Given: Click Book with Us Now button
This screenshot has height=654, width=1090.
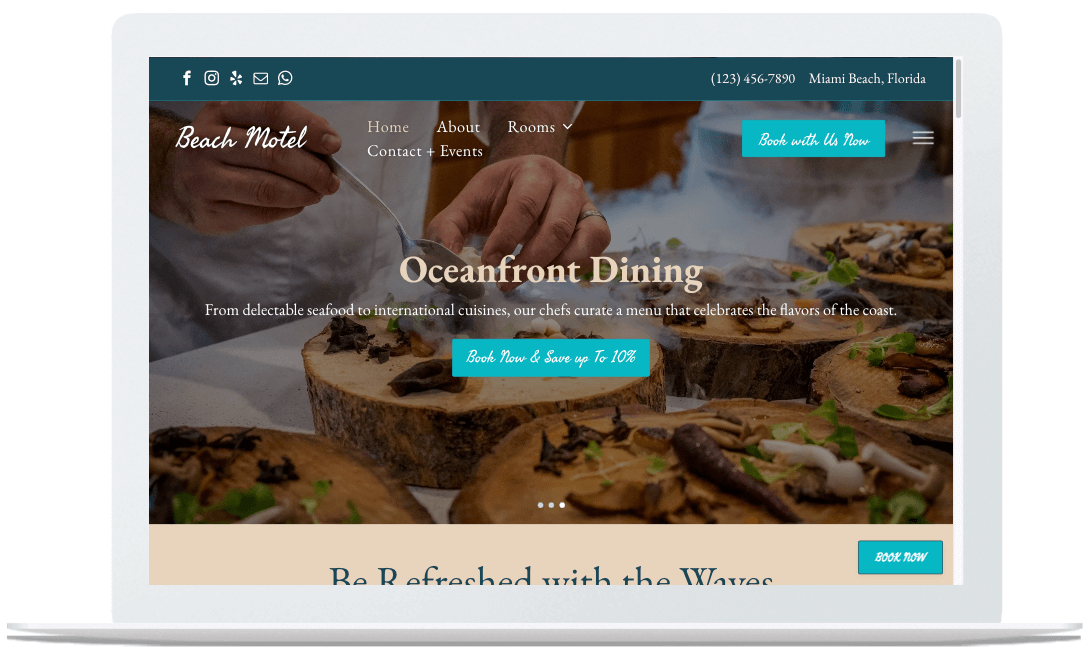Looking at the screenshot, I should point(813,138).
